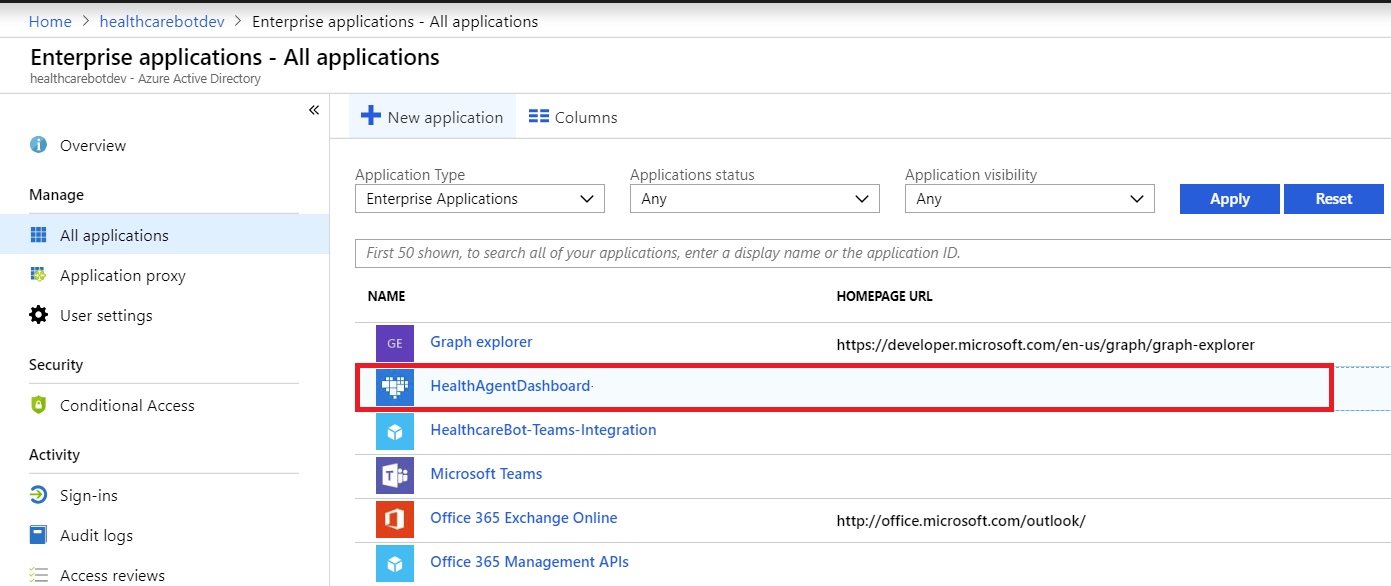Open the Microsoft Teams application
The image size is (1391, 586).
(486, 474)
